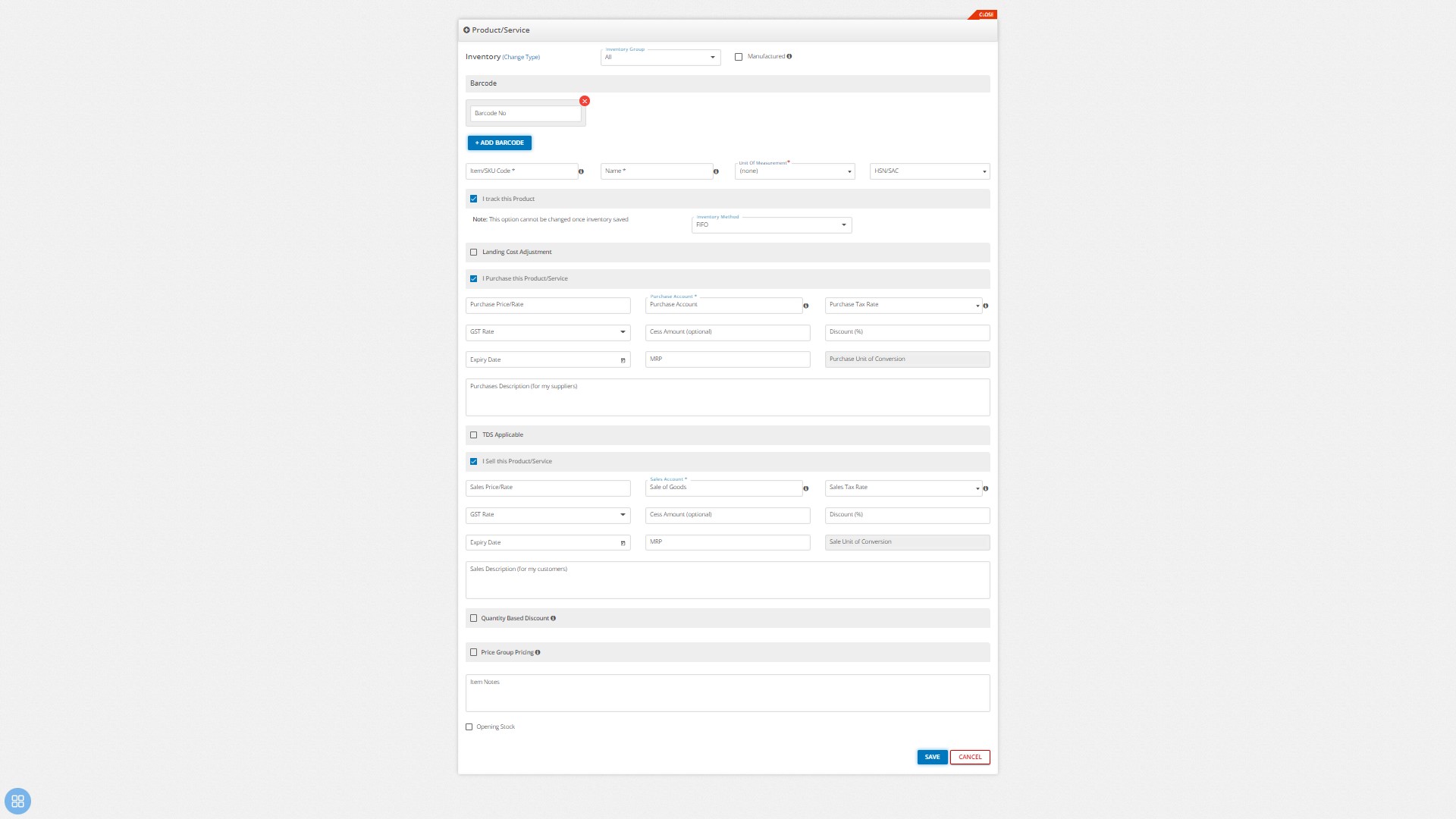Screen dimensions: 1456x819
Task: Focus the purchase MRP field
Action: click(728, 359)
